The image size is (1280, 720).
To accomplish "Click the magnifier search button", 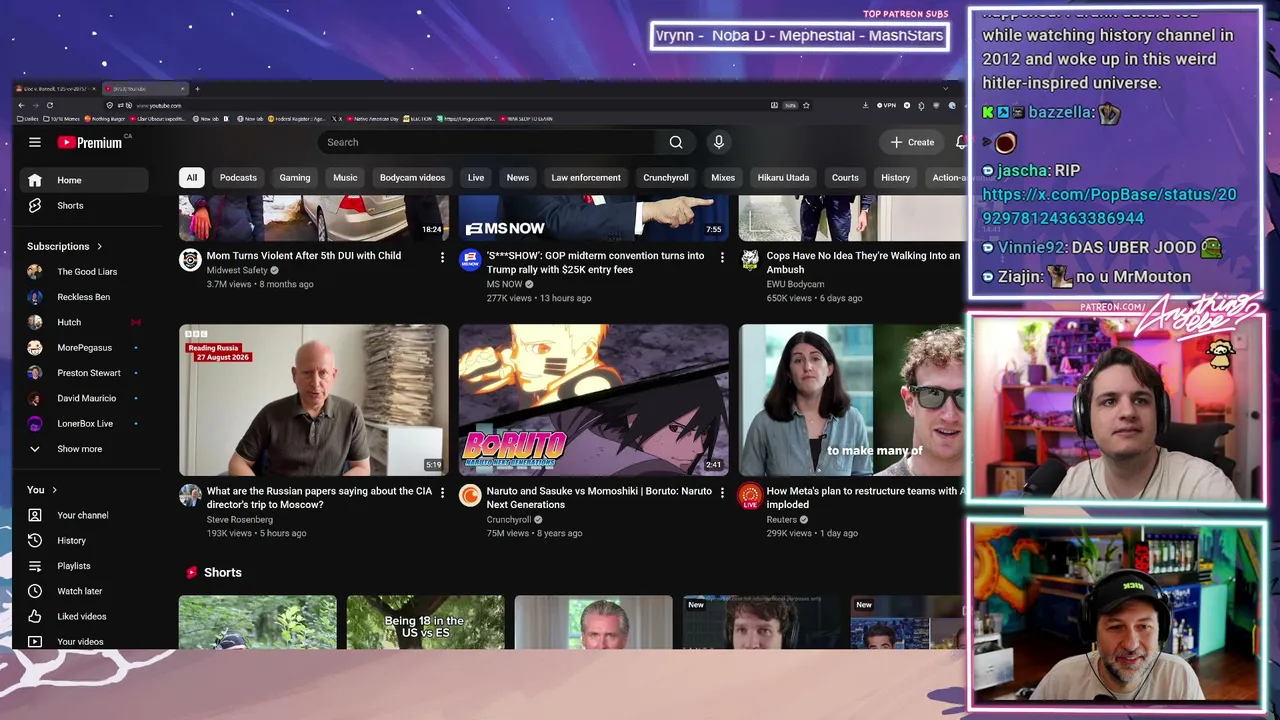I will click(676, 142).
